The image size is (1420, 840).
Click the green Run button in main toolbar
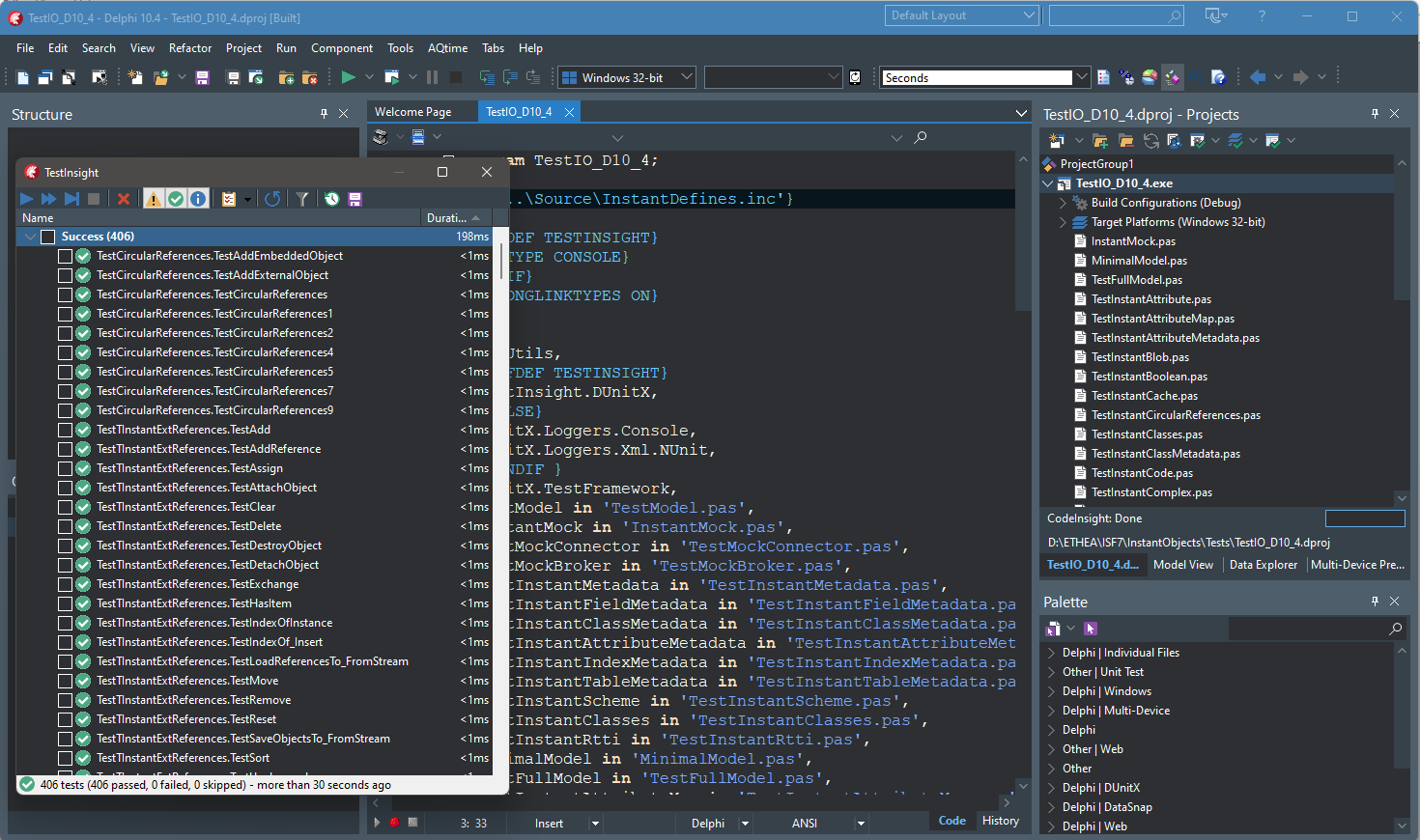(x=348, y=77)
